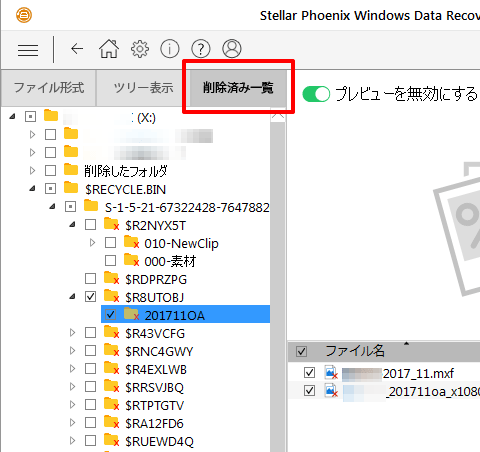Check the 削除したフォルダ checkbox
The image size is (480, 452).
coord(50,171)
